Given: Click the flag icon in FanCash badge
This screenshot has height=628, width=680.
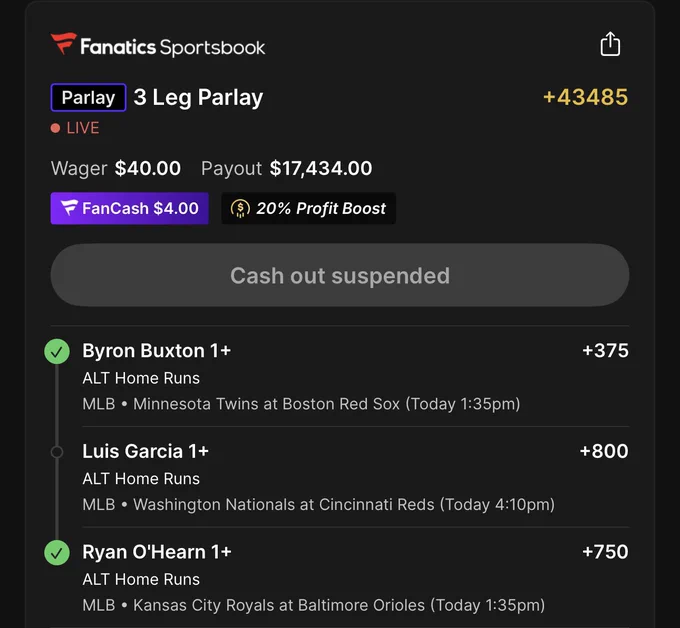Looking at the screenshot, I should [69, 208].
